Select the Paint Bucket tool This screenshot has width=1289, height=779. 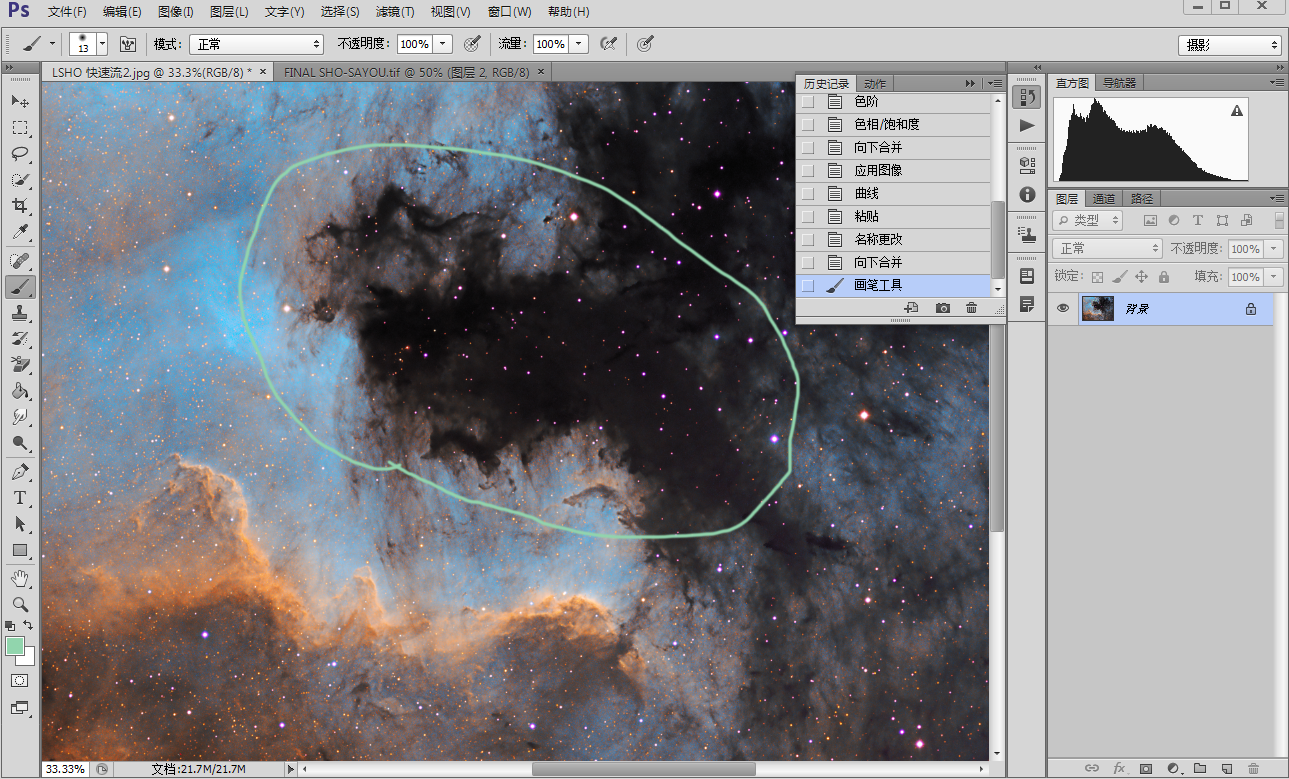tap(20, 391)
